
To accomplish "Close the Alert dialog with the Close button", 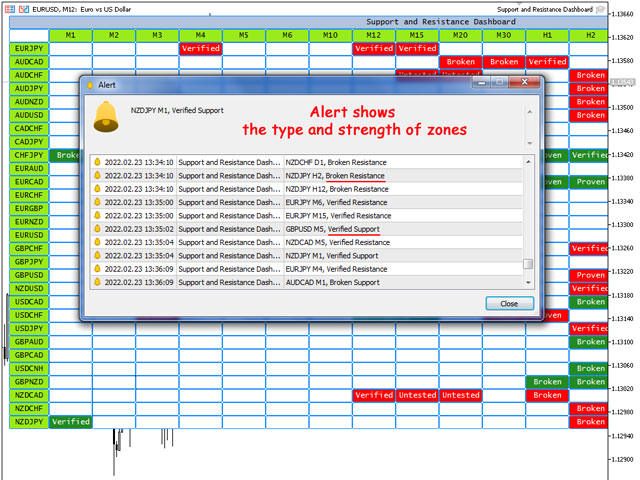I will click(509, 303).
